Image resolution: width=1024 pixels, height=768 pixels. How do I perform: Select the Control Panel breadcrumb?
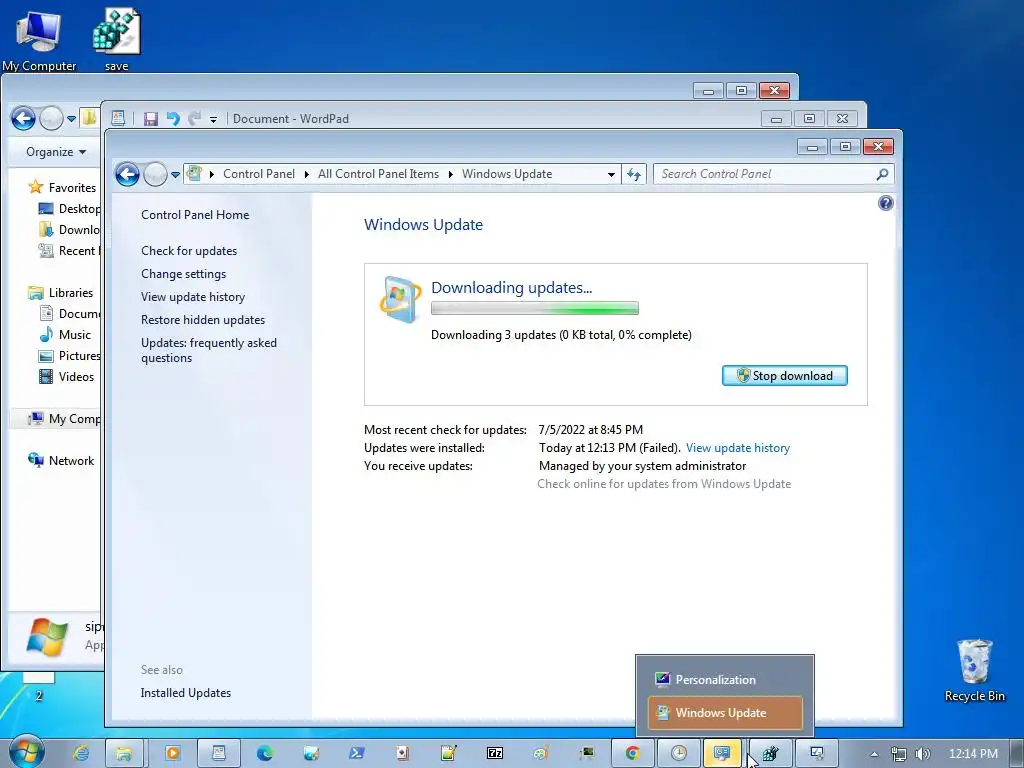tap(259, 174)
